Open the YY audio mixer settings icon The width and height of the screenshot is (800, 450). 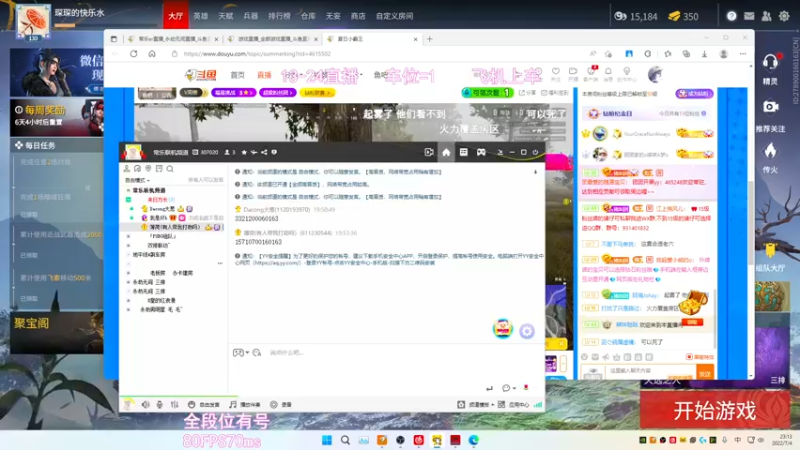click(x=174, y=404)
